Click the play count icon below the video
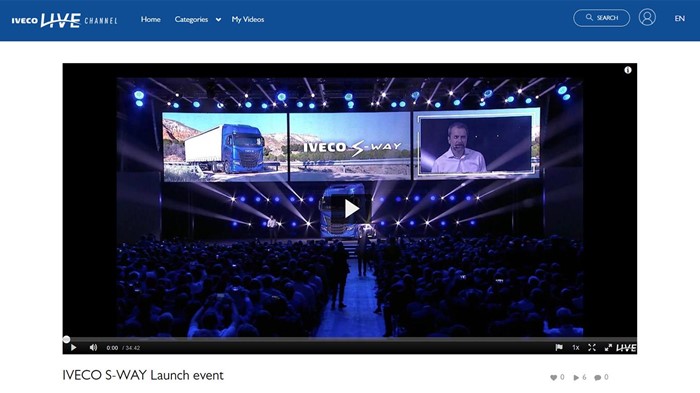 coord(576,377)
